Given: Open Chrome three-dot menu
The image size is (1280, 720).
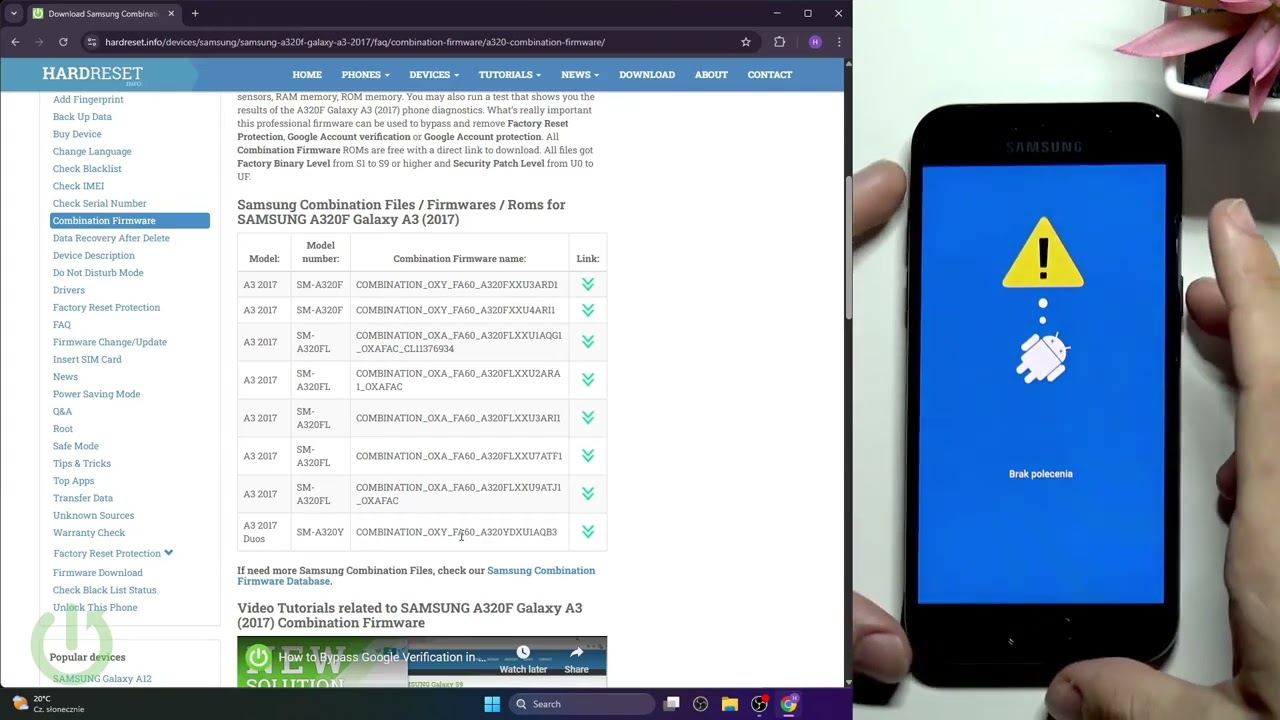Looking at the screenshot, I should pyautogui.click(x=839, y=42).
